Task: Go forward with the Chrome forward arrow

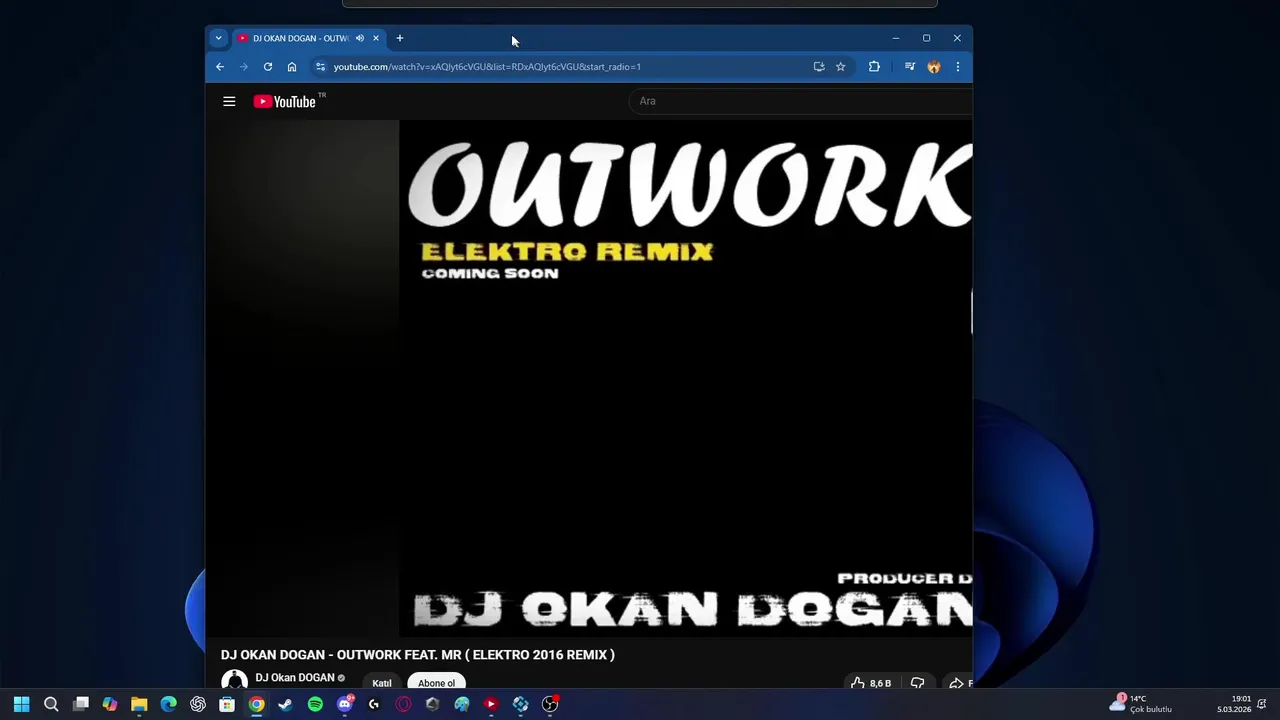Action: tap(243, 67)
